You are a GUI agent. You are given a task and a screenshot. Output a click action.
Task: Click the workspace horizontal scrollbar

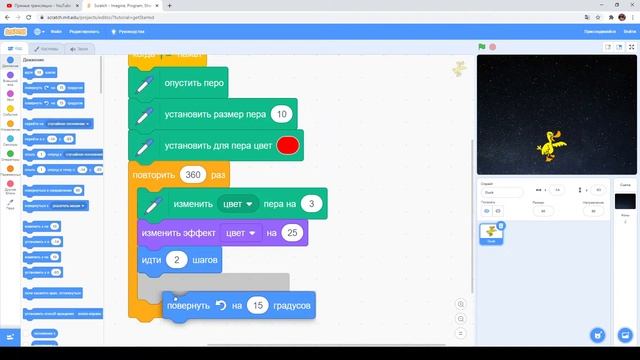click(x=327, y=345)
